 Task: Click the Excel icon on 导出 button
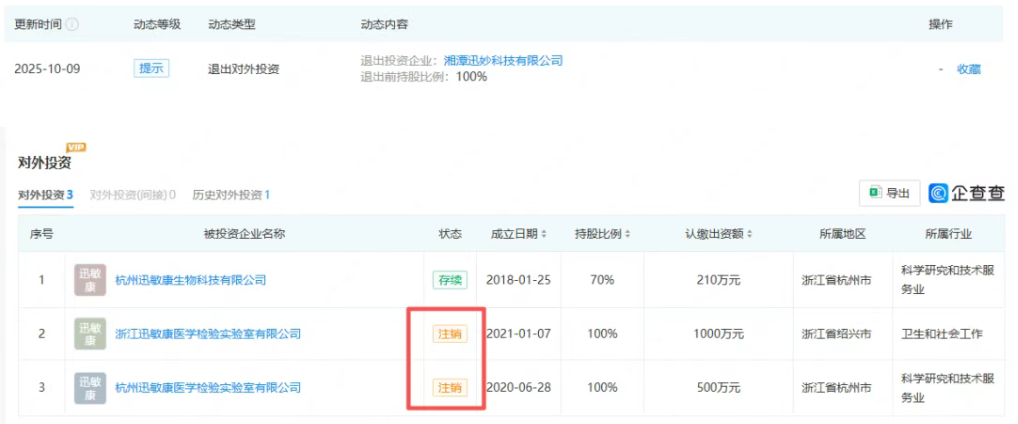click(x=874, y=194)
